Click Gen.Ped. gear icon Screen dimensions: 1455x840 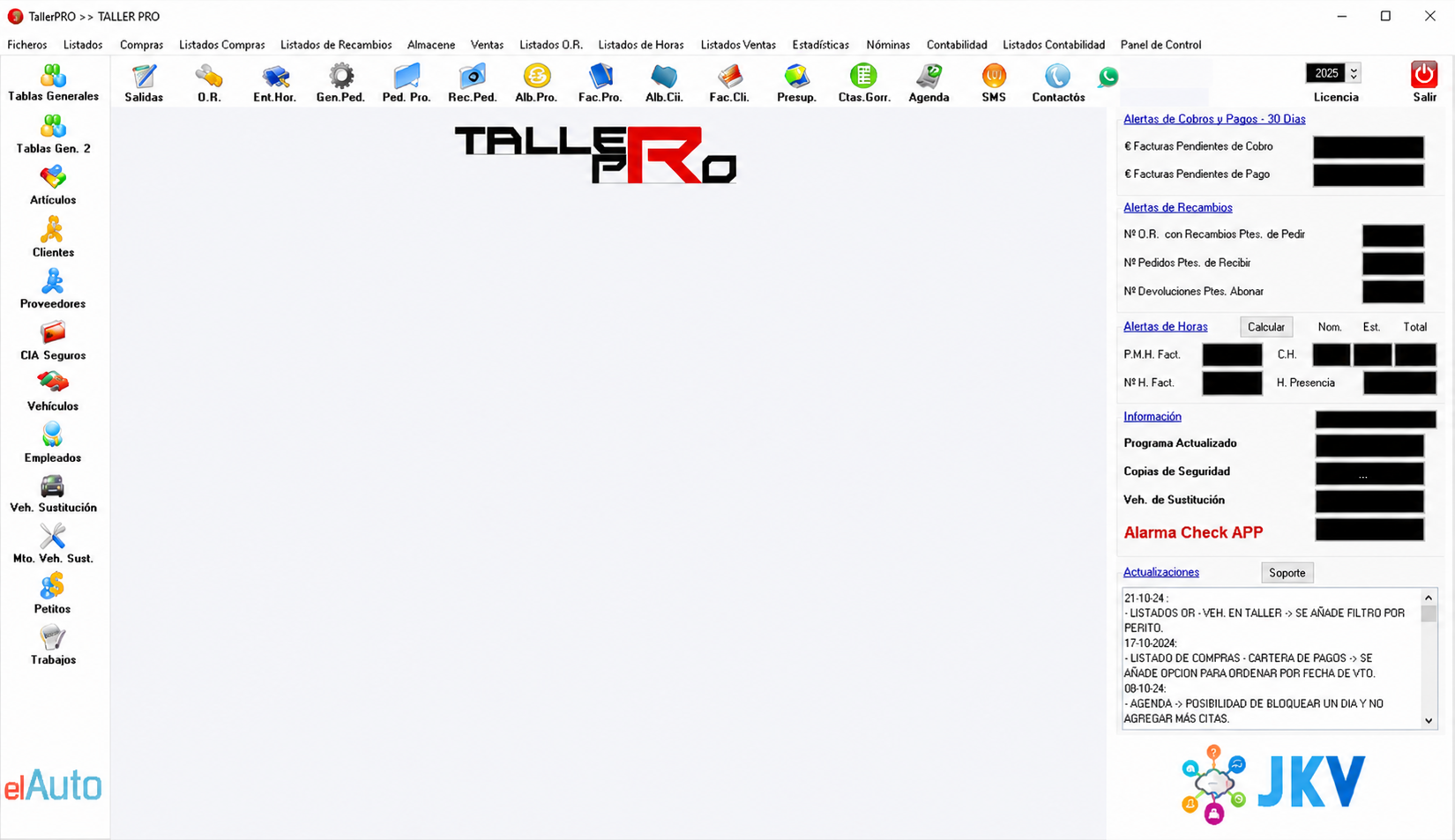pyautogui.click(x=340, y=84)
